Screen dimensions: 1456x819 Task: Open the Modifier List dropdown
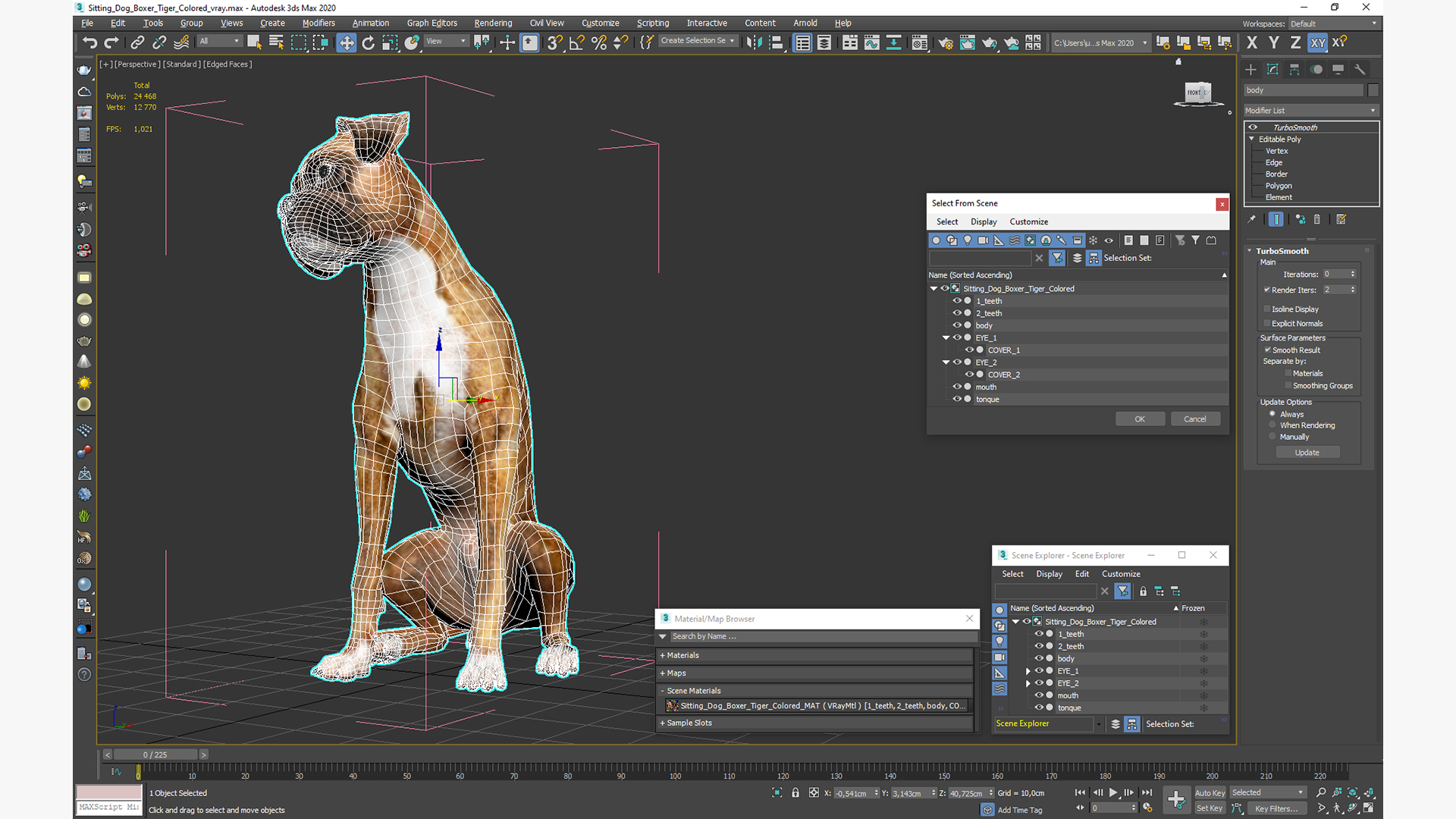tap(1310, 111)
